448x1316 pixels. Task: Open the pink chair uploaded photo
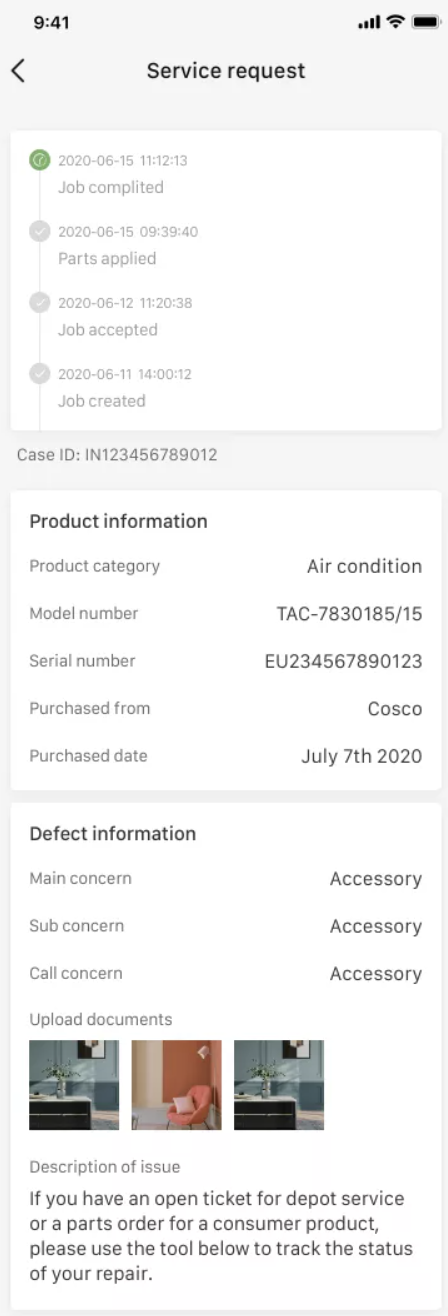176,1085
